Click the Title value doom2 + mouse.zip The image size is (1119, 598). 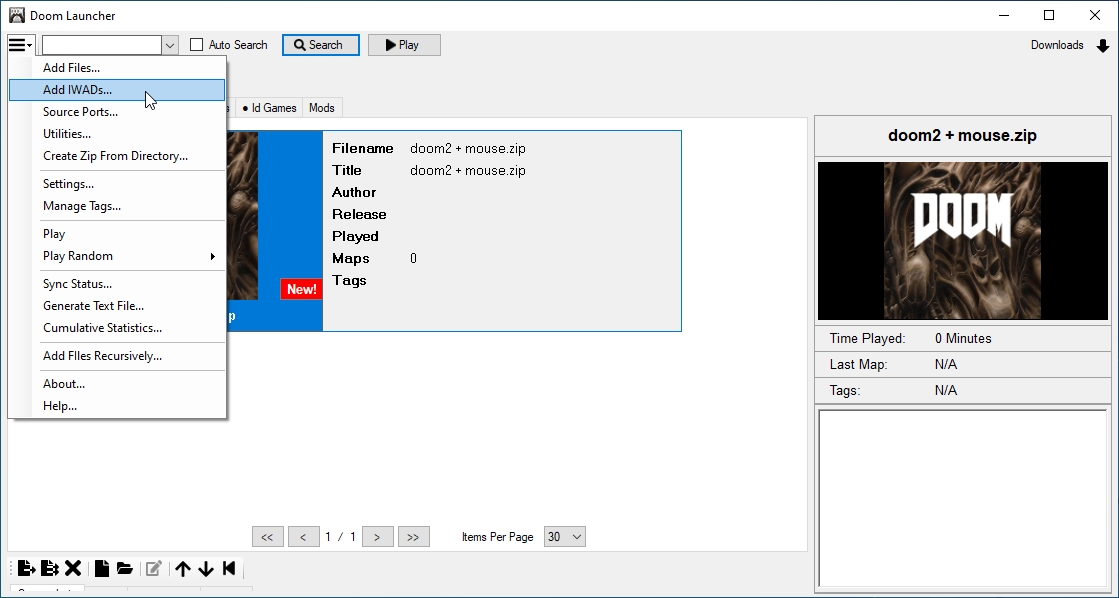(x=467, y=171)
